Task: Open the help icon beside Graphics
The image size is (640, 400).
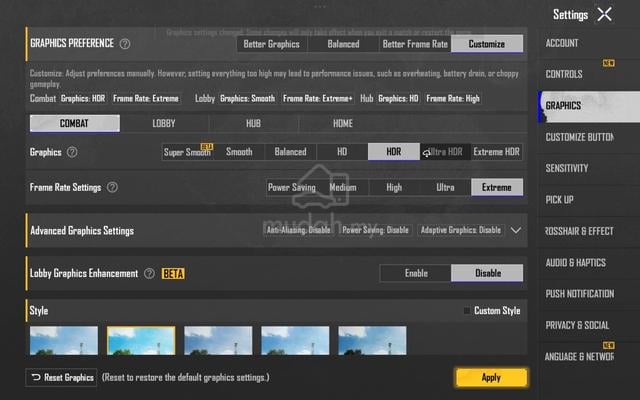Action: coord(72,152)
